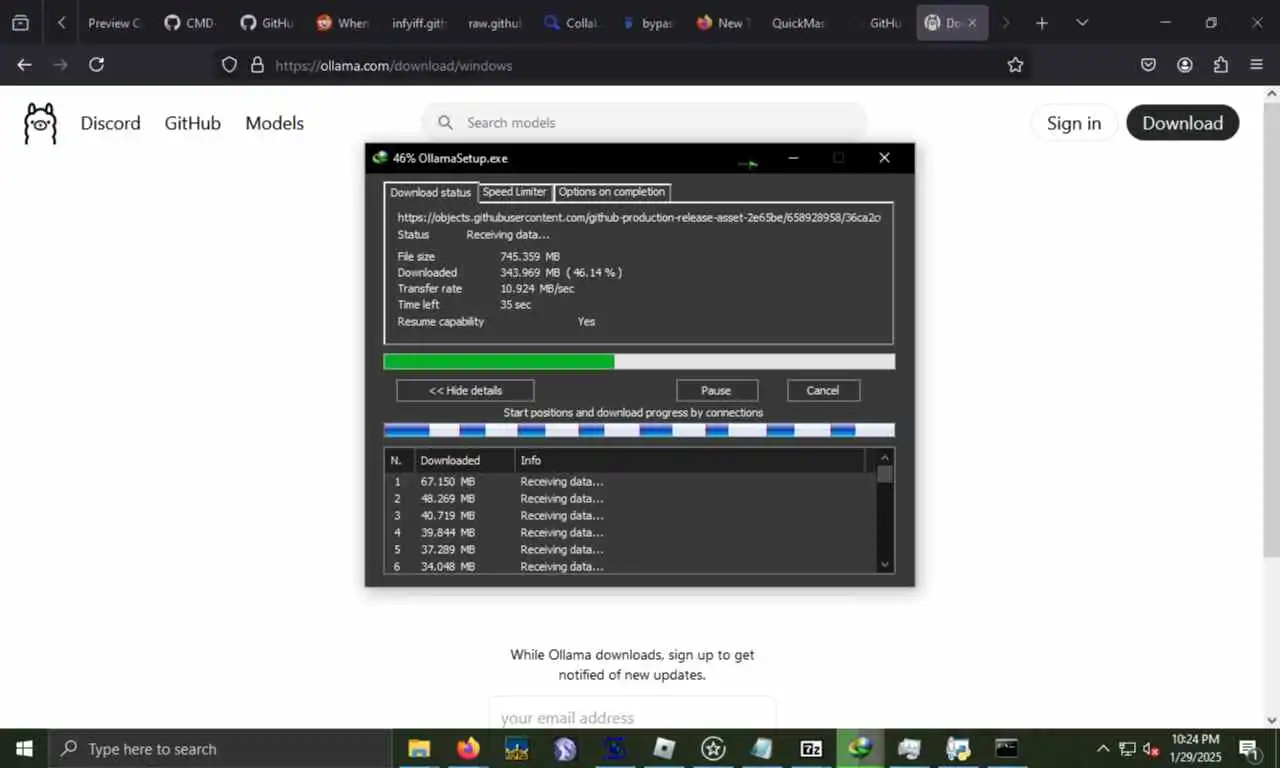1280x768 pixels.
Task: Click the site security padlock icon
Action: pos(257,65)
